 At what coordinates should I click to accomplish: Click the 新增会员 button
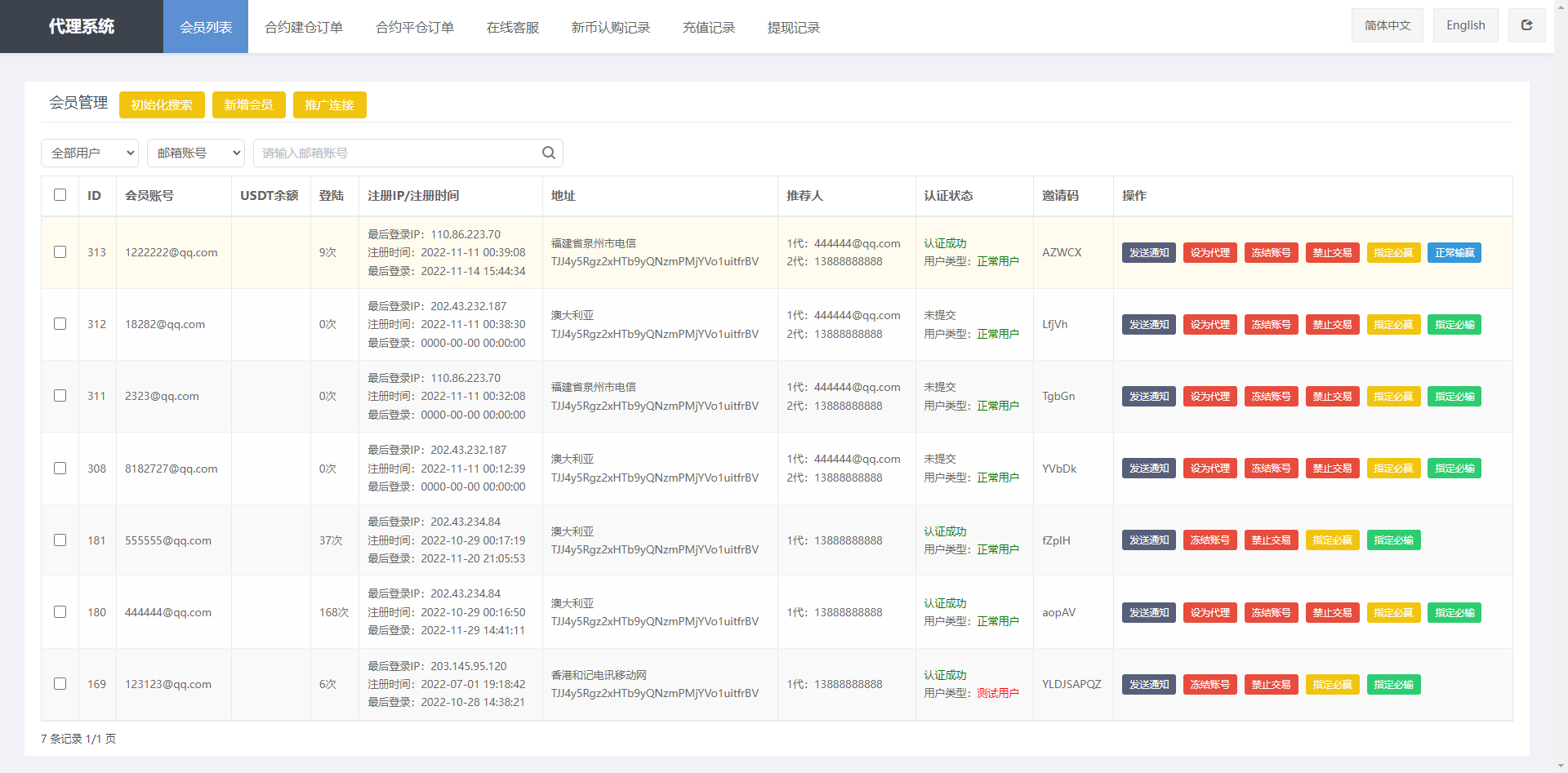(x=248, y=104)
